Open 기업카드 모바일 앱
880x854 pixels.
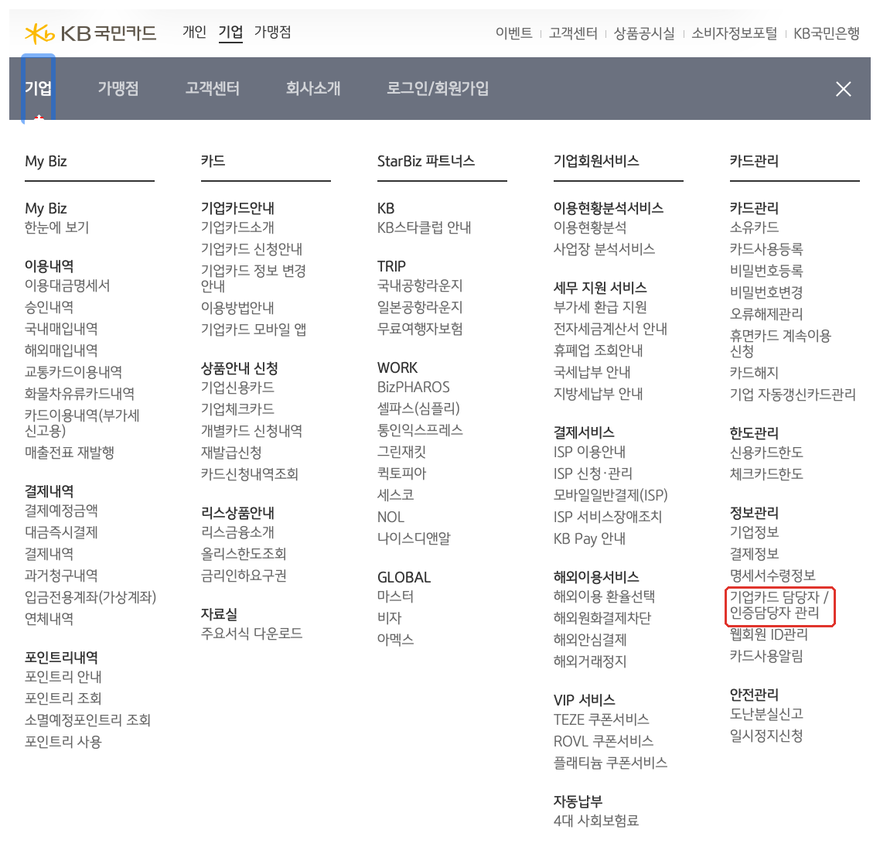pyautogui.click(x=254, y=329)
